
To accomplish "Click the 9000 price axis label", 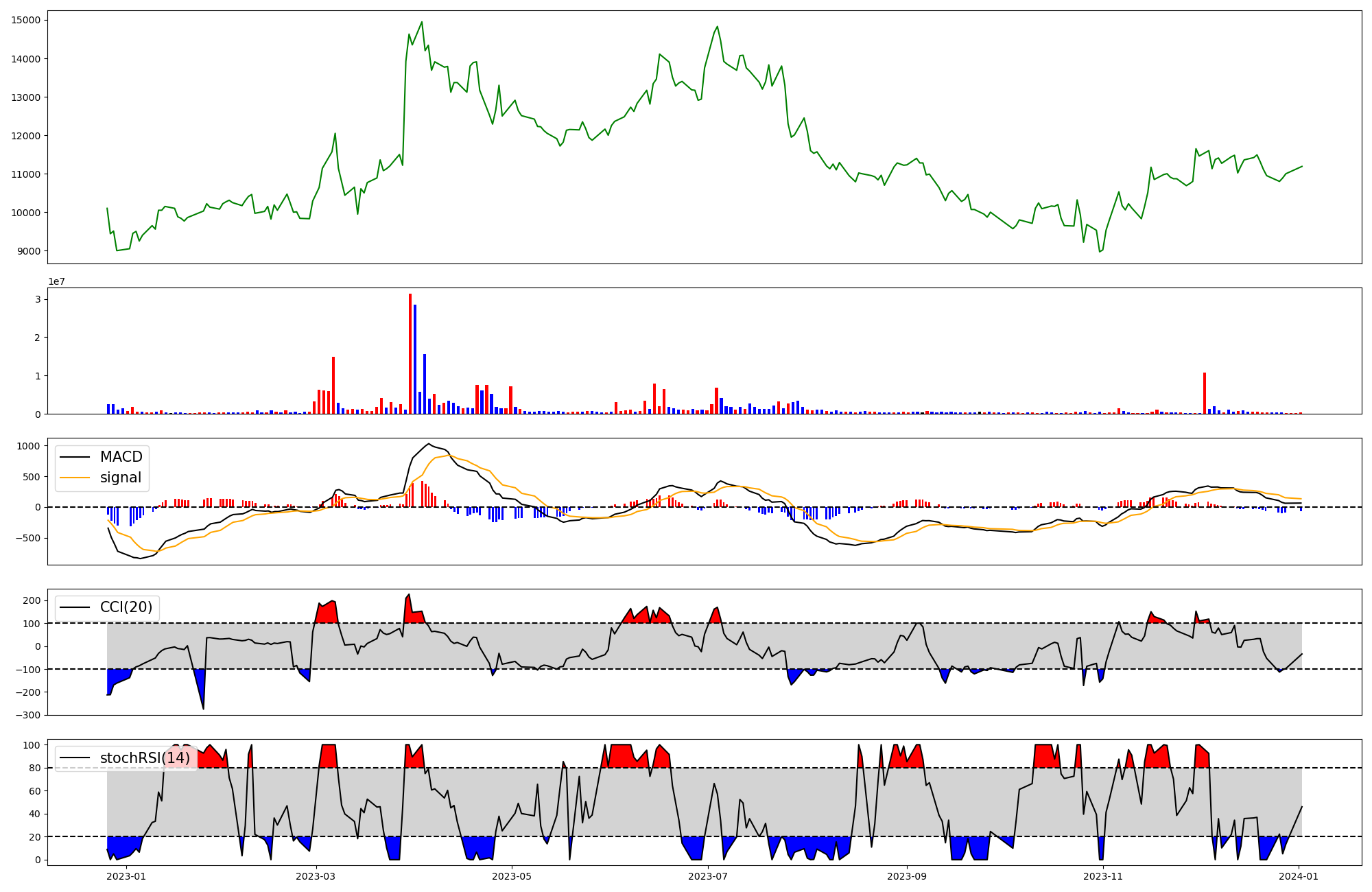I will tap(29, 252).
